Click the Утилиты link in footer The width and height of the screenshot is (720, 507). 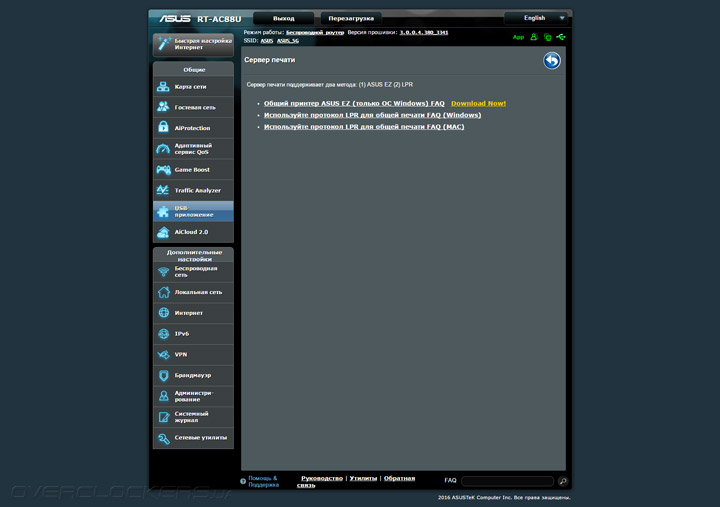point(363,478)
